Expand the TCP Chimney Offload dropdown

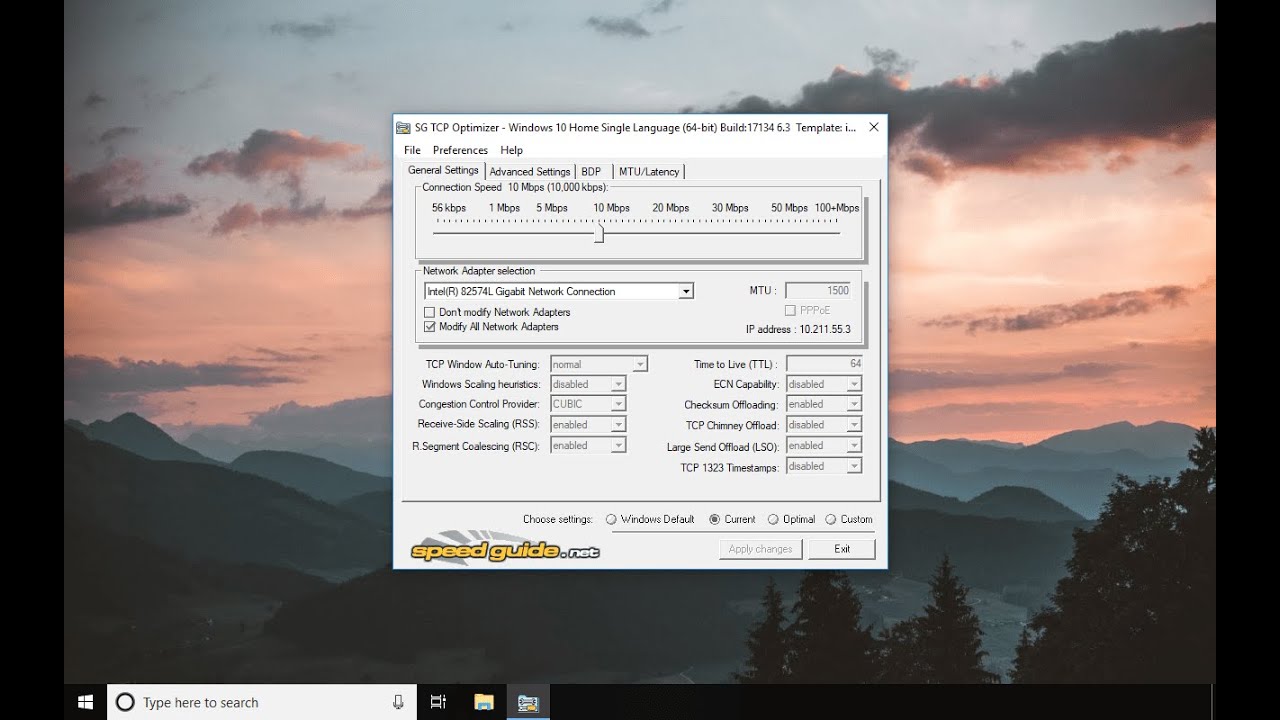(854, 425)
